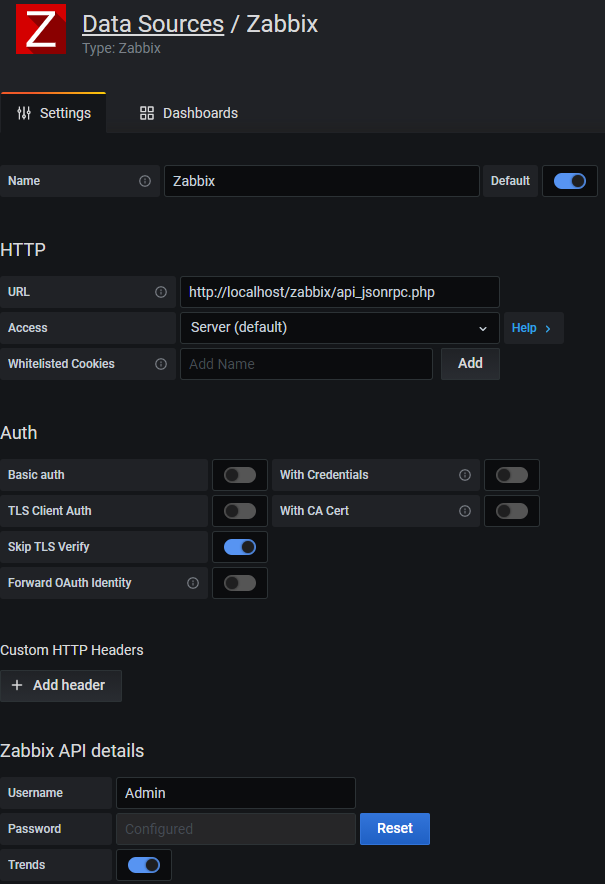Click the Whitelisted Cookies info icon
Image resolution: width=605 pixels, height=884 pixels.
(161, 364)
